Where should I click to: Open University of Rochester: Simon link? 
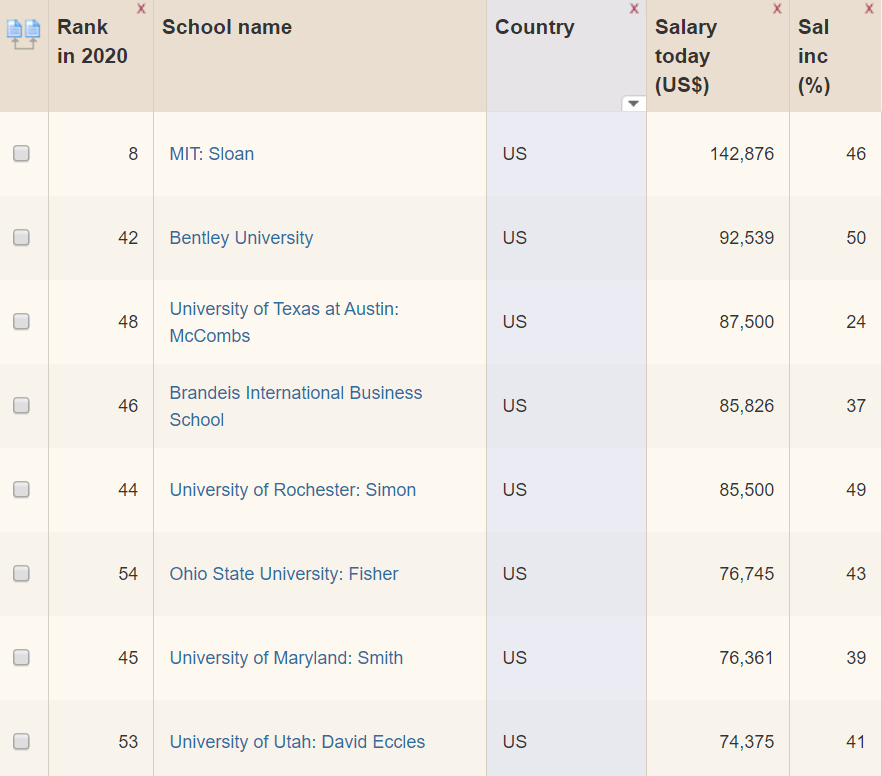tap(292, 490)
